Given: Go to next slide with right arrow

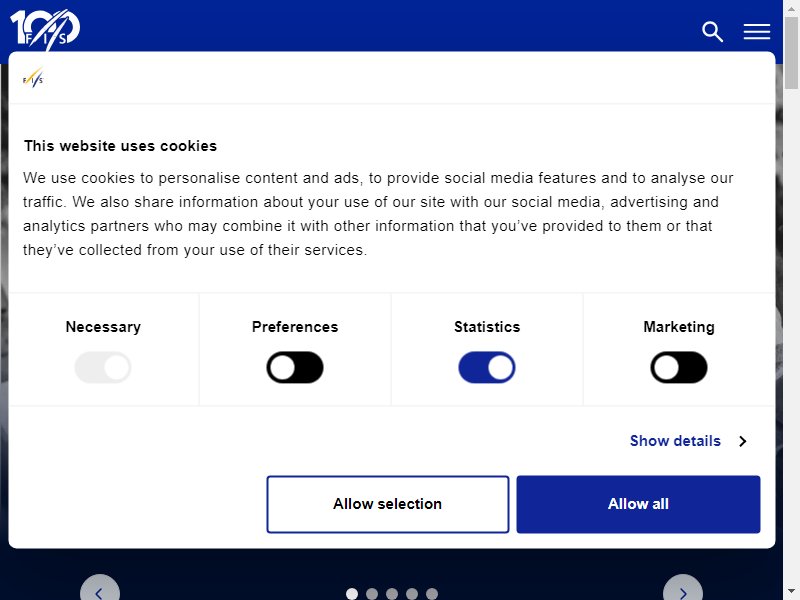Looking at the screenshot, I should (683, 589).
